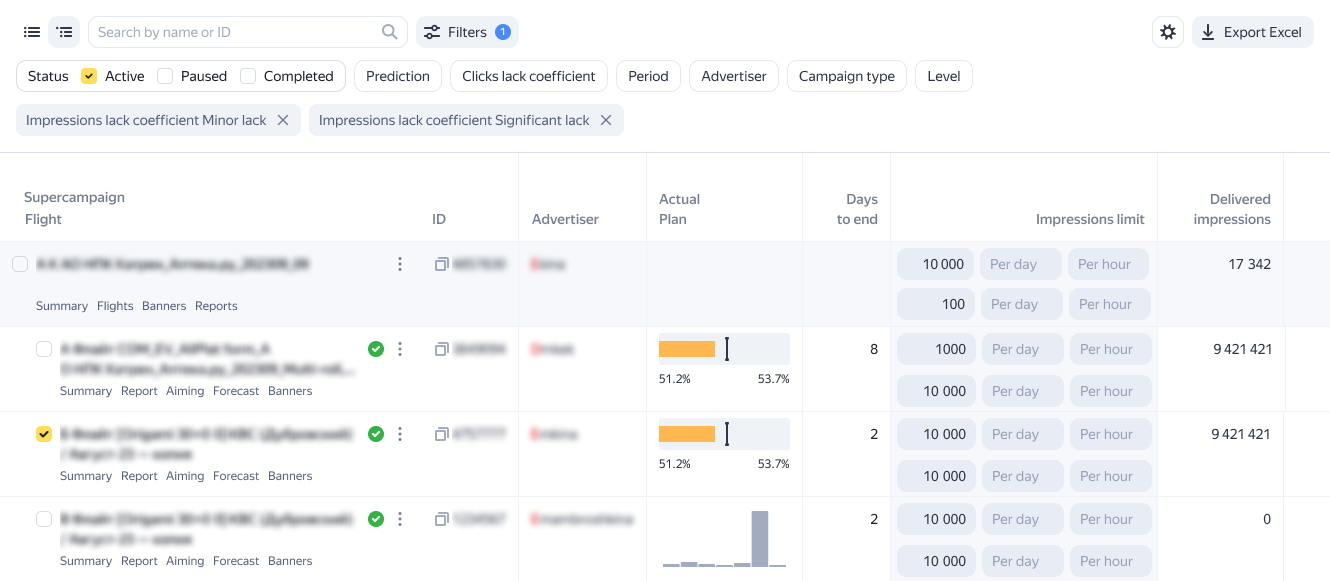The width and height of the screenshot is (1330, 581).
Task: Click green status icon of last flight
Action: [x=376, y=519]
